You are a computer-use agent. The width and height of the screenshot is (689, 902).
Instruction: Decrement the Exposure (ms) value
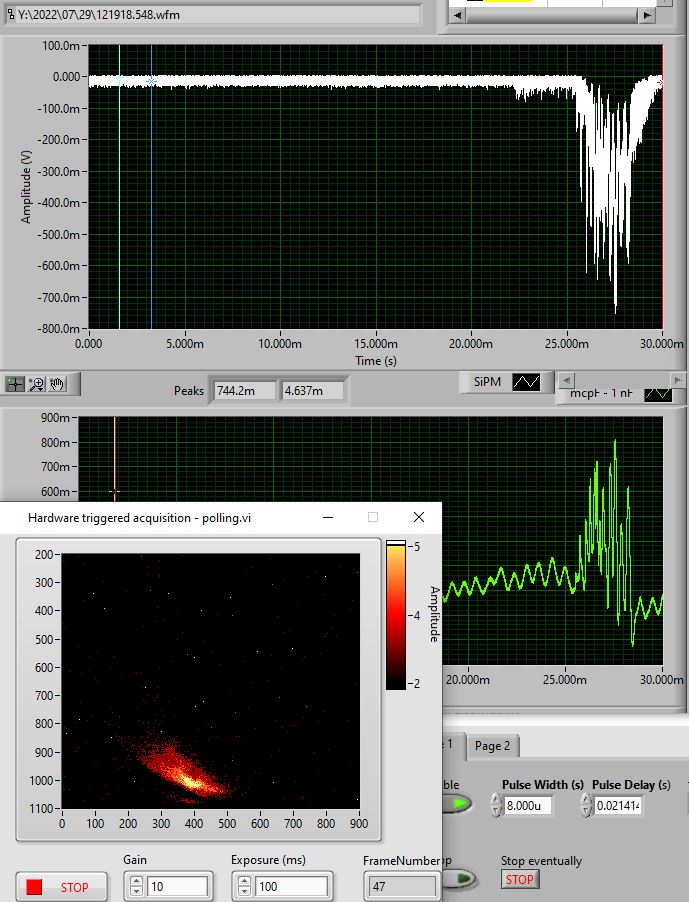[244, 890]
